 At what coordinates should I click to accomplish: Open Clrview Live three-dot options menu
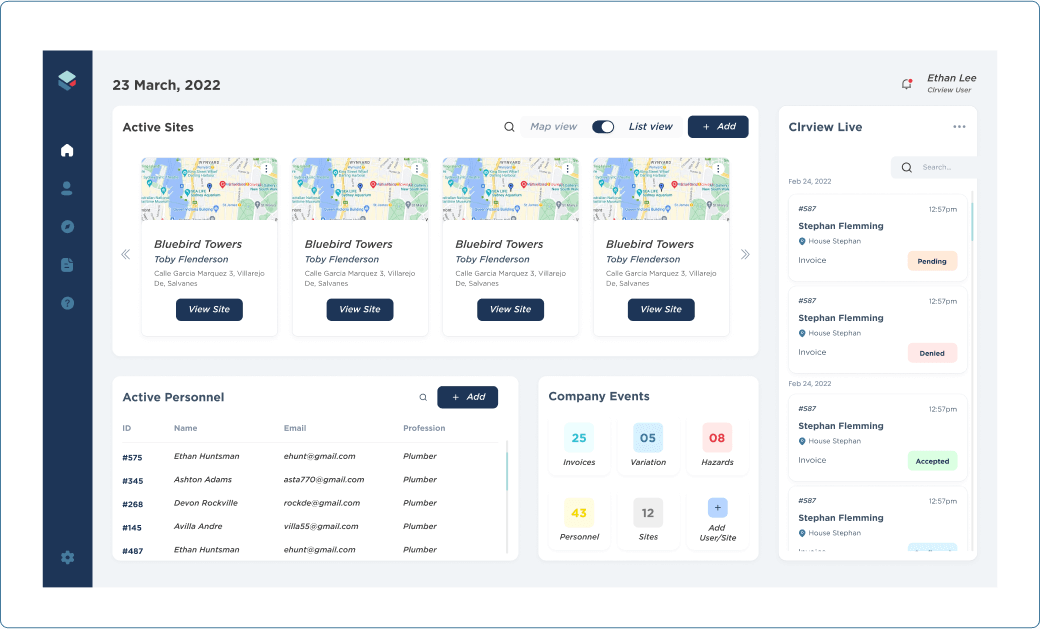pyautogui.click(x=959, y=127)
